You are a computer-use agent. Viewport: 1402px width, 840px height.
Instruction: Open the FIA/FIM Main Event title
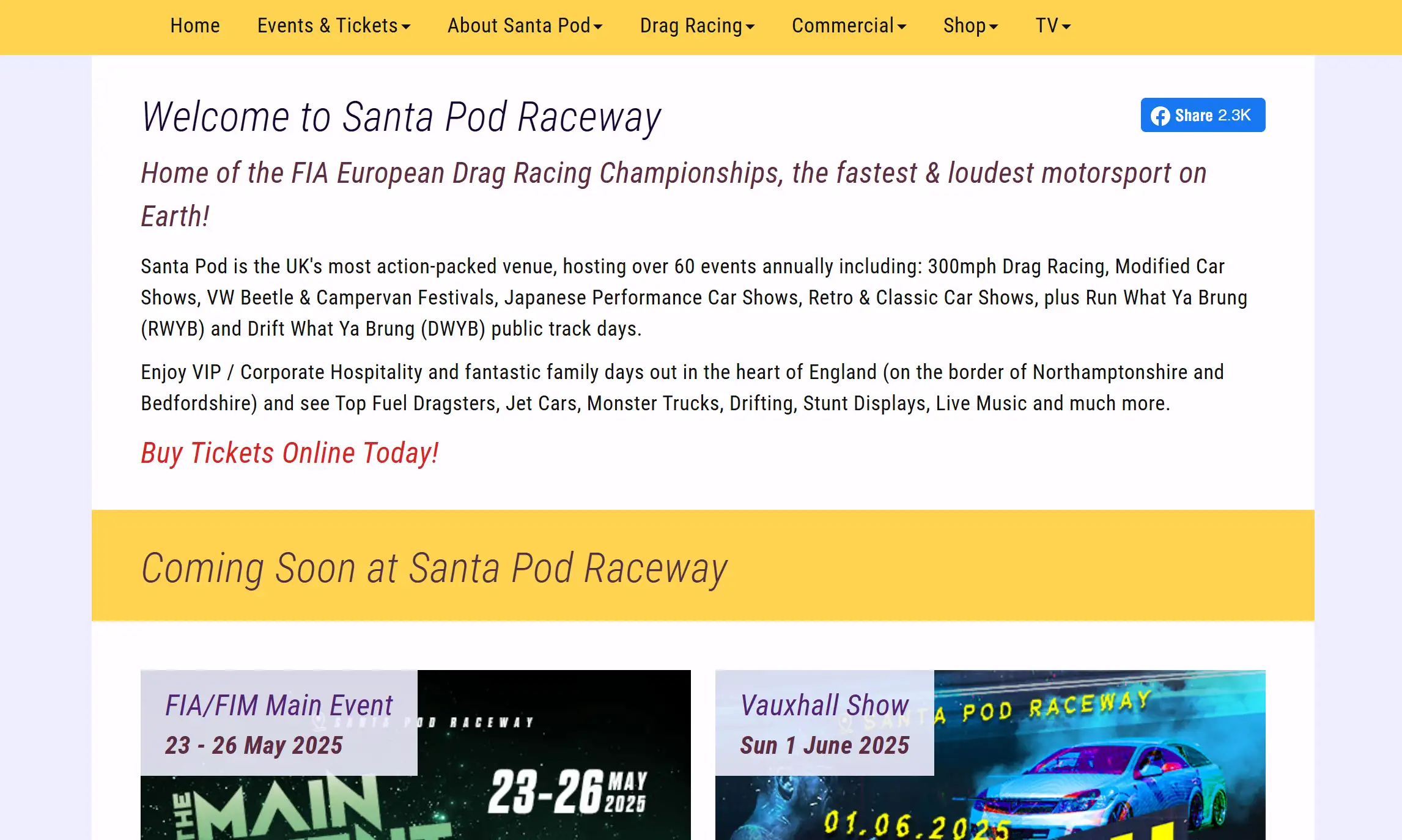pos(279,706)
